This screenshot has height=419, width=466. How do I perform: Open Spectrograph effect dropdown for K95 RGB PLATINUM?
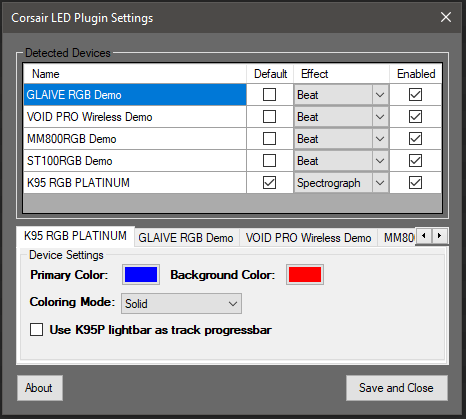341,183
